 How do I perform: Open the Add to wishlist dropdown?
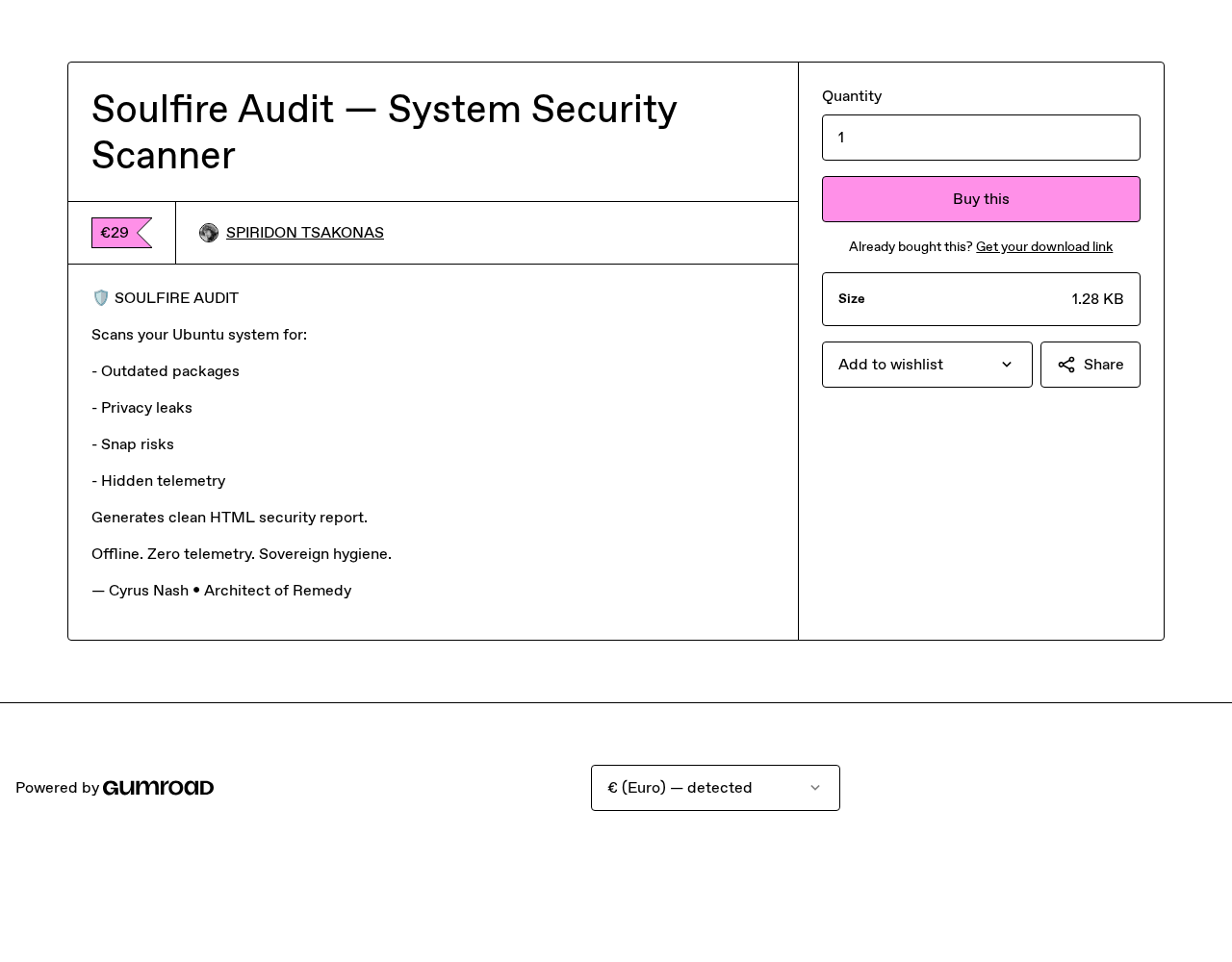pyautogui.click(x=927, y=365)
